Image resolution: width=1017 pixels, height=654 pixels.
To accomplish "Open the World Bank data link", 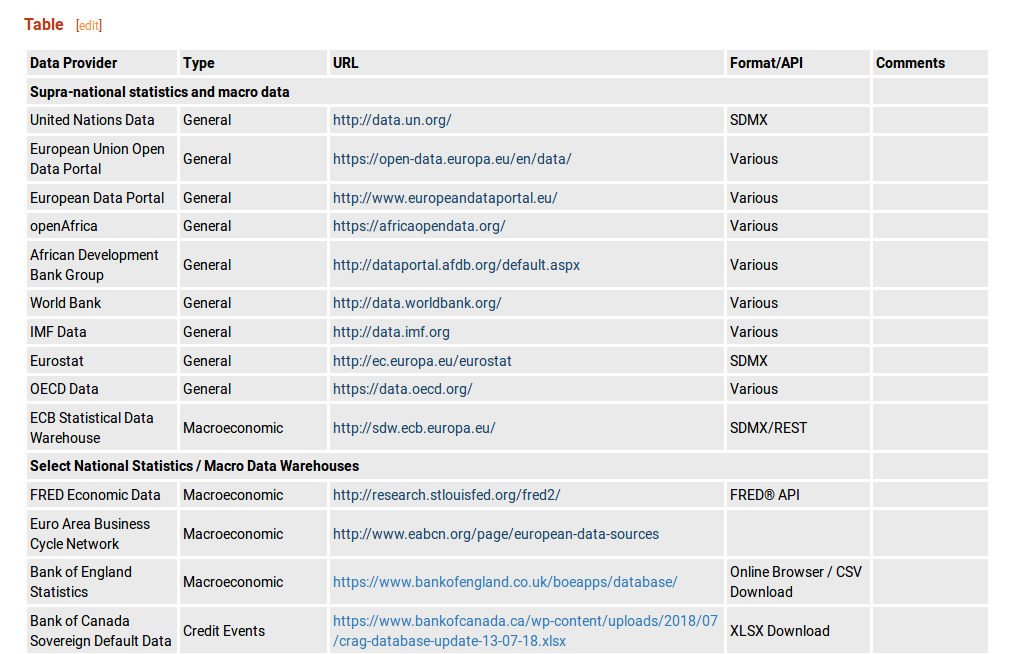I will click(415, 302).
